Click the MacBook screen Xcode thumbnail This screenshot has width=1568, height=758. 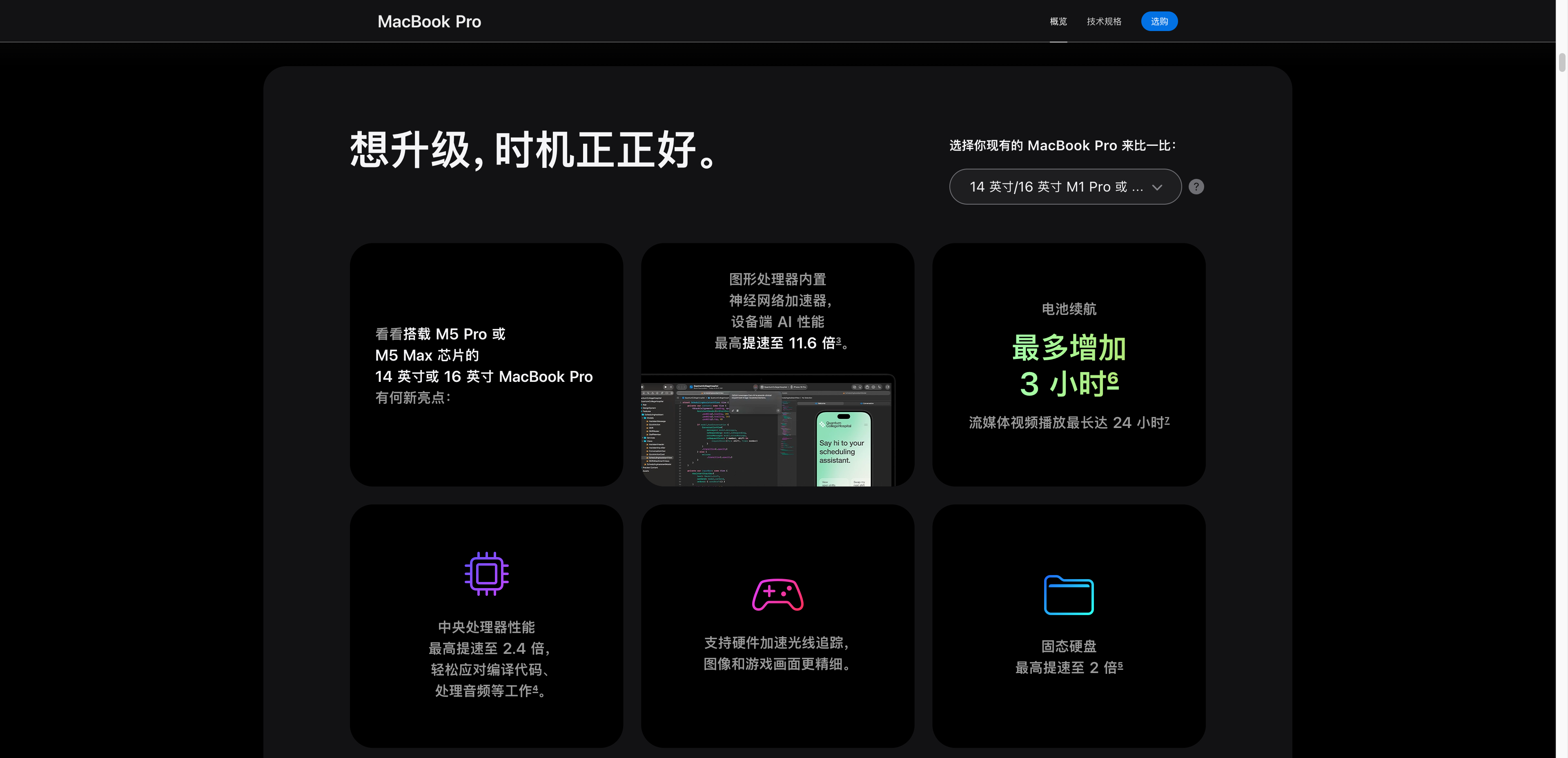[768, 430]
